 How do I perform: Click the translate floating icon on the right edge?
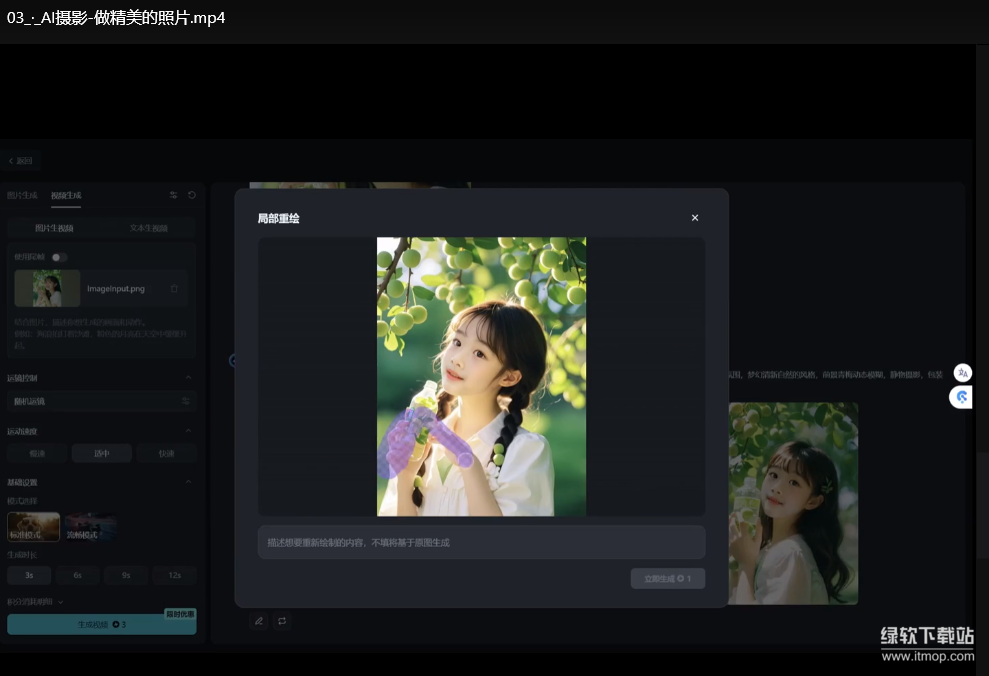963,373
